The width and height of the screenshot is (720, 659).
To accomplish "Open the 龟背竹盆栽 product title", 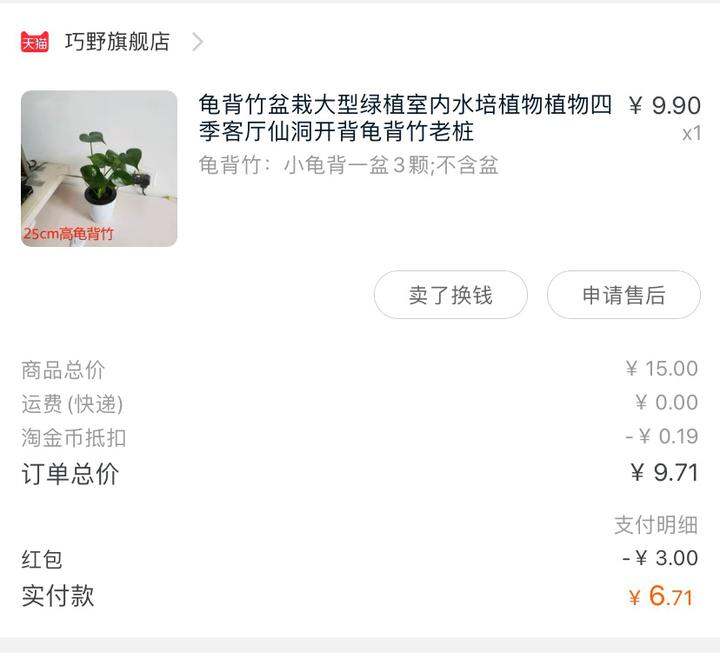I will [x=405, y=118].
